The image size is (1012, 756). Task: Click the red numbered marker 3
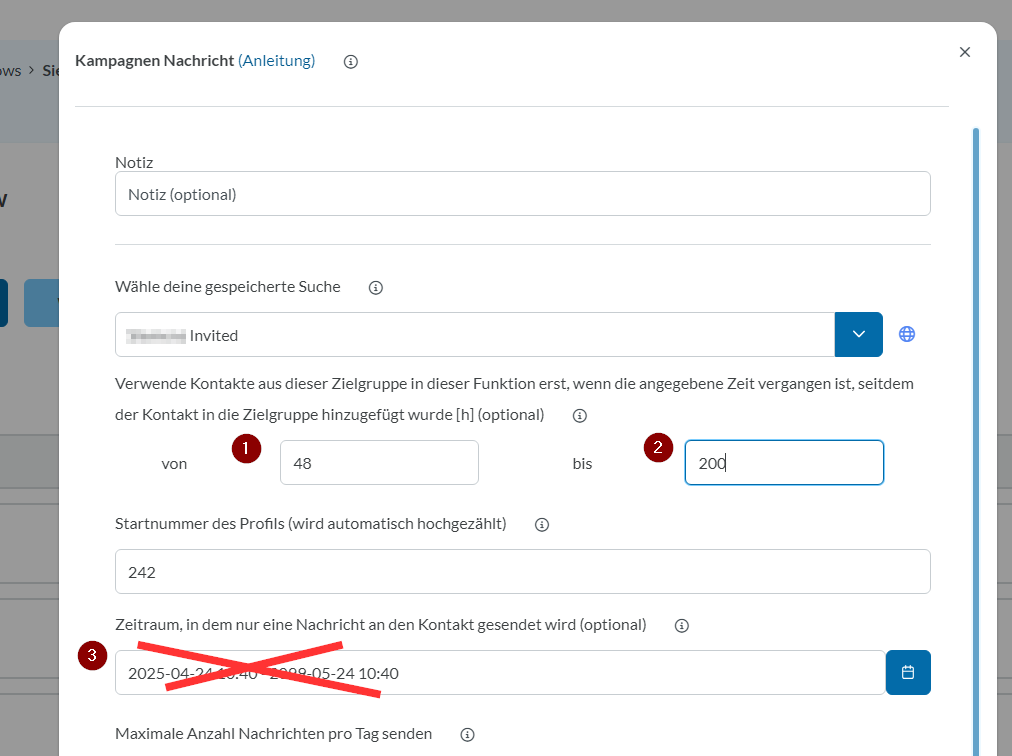pyautogui.click(x=92, y=656)
